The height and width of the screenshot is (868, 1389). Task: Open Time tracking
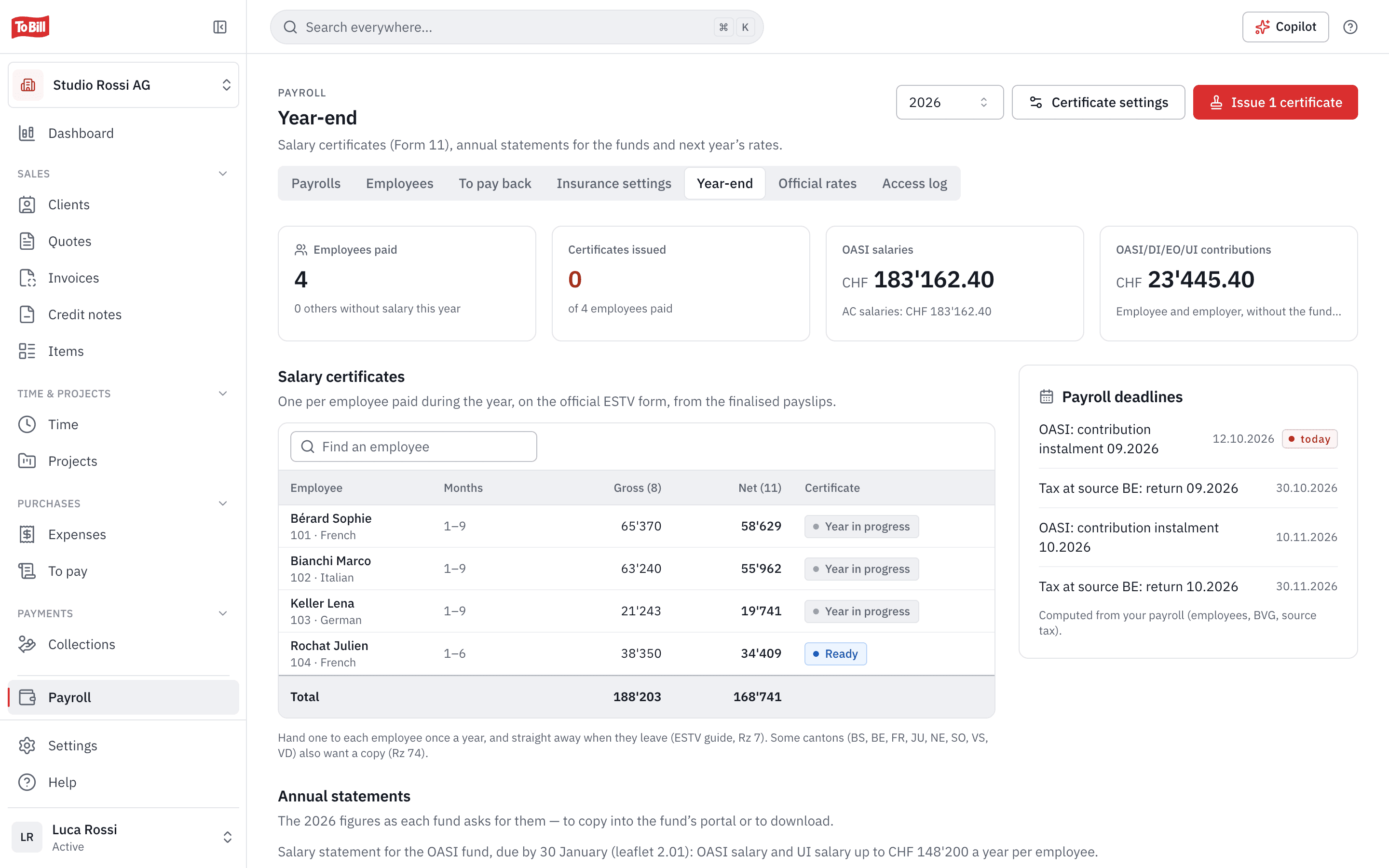(x=123, y=424)
